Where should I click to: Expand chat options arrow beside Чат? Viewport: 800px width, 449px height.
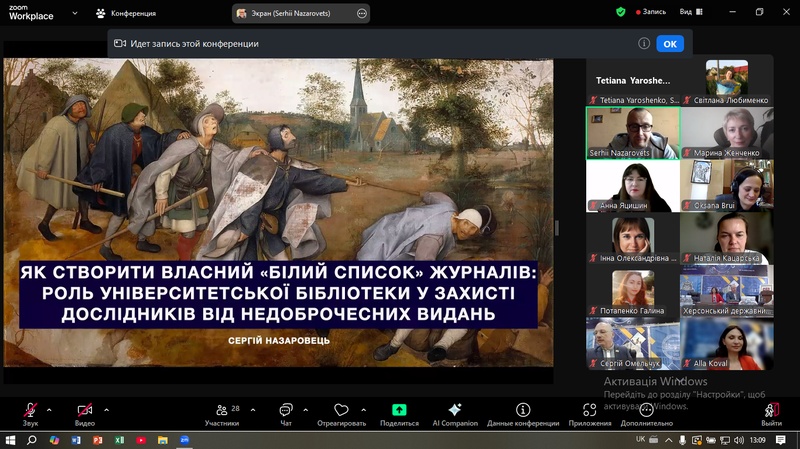tap(306, 410)
